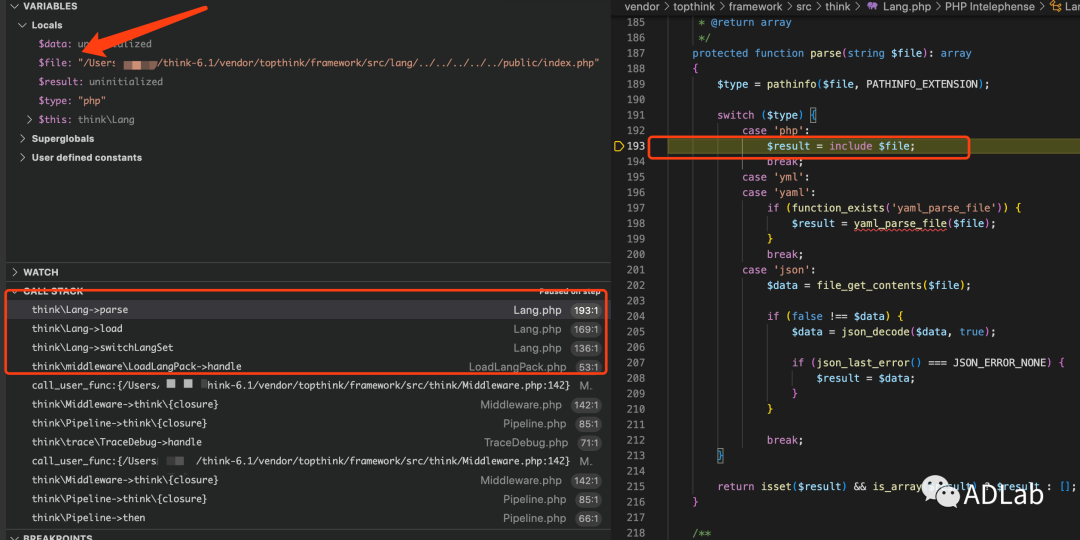The image size is (1080, 540).
Task: Click the yellow debug pointer at line 193
Action: pos(619,146)
